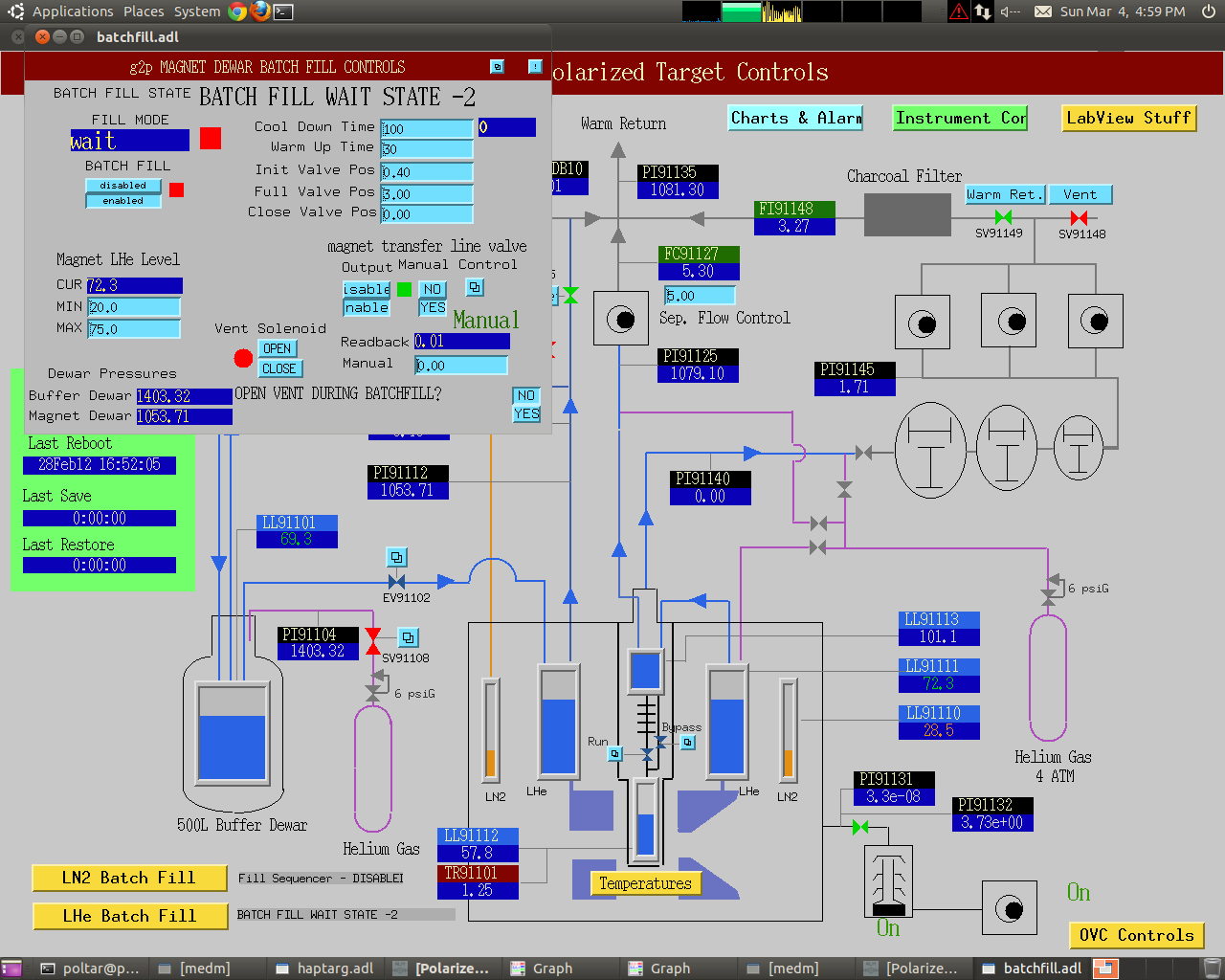1225x980 pixels.
Task: Open the Places menu
Action: click(144, 11)
